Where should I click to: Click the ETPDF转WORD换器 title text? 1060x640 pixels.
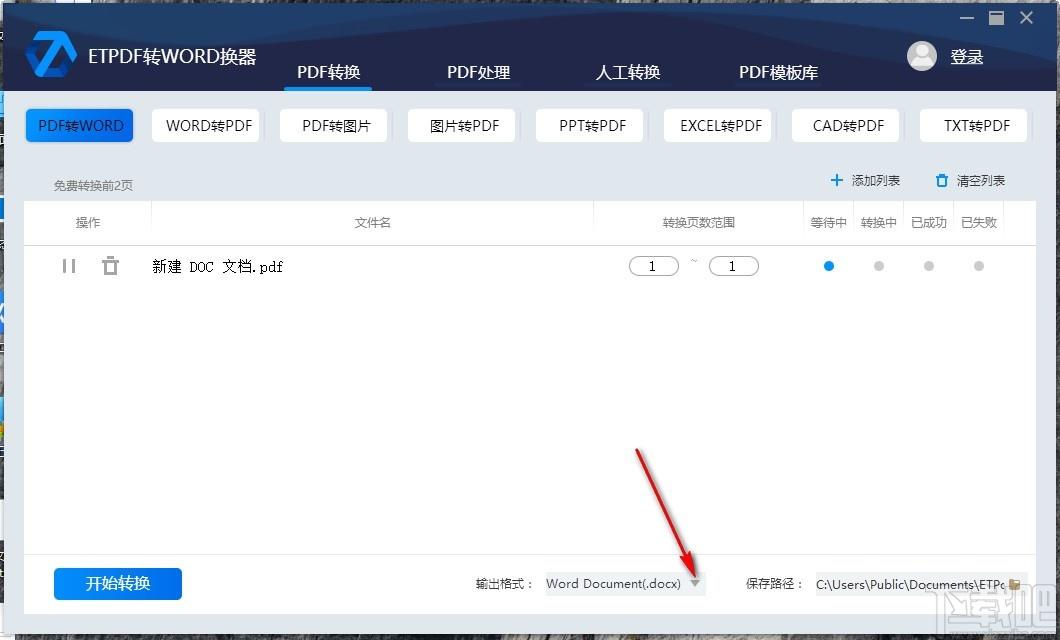coord(172,56)
